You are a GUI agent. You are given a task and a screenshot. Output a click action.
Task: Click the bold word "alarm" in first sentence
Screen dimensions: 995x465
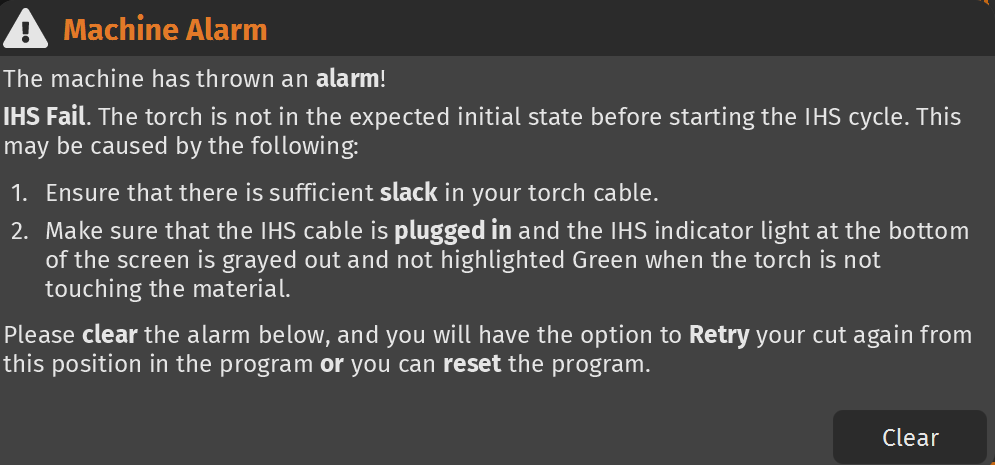[347, 78]
